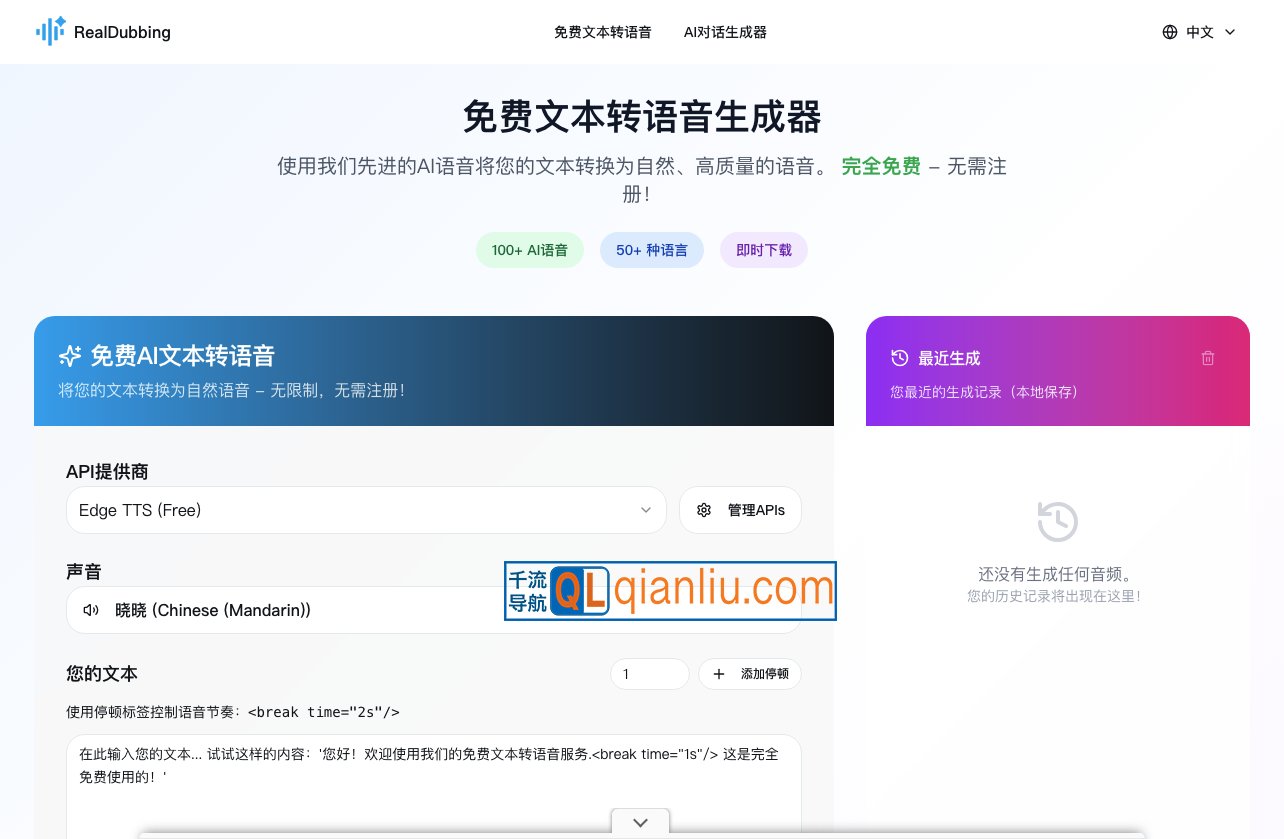The width and height of the screenshot is (1284, 839).
Task: Open 免费文本转语音 navigation item
Action: click(x=602, y=32)
